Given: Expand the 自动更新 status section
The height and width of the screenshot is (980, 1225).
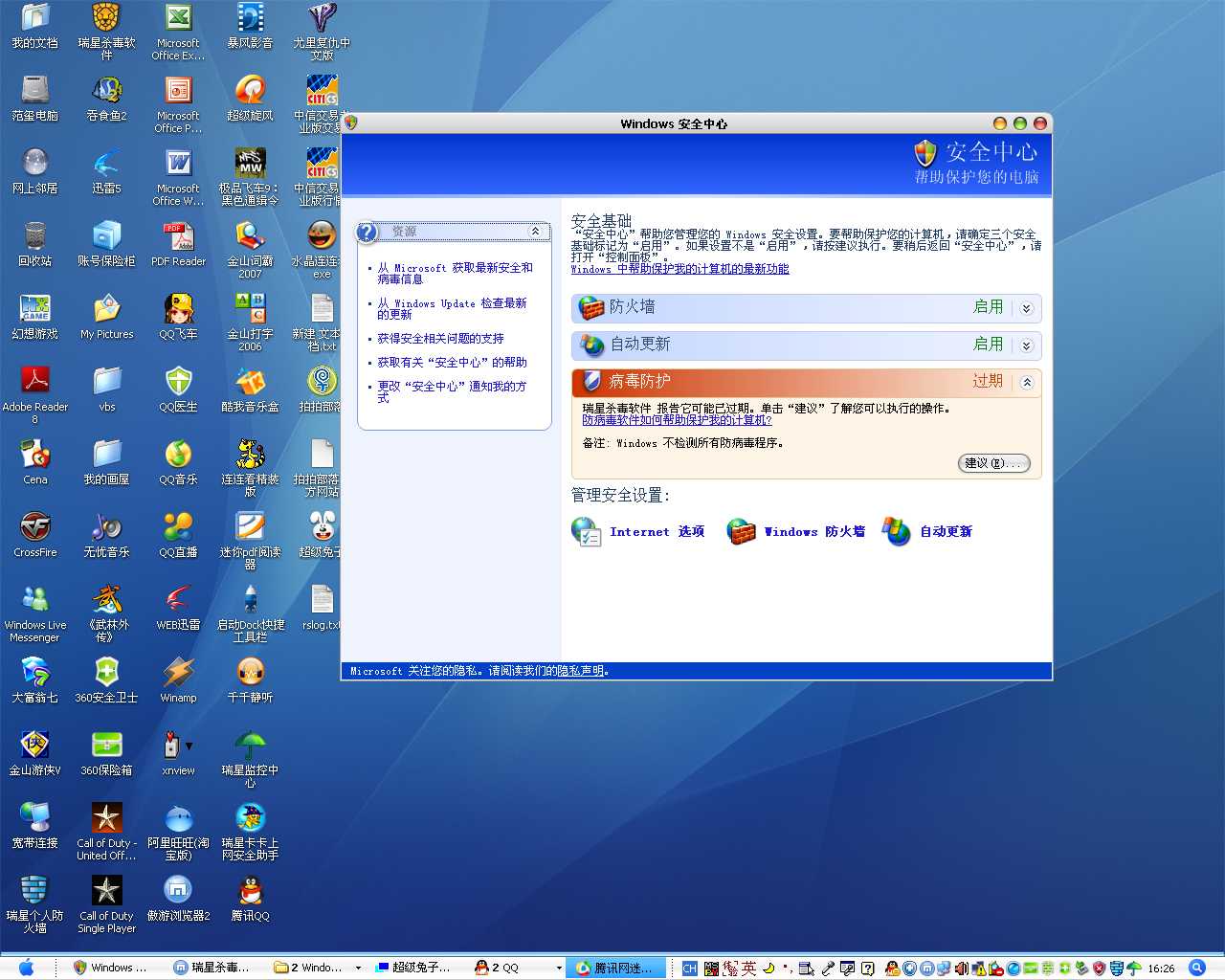Looking at the screenshot, I should 1026,345.
